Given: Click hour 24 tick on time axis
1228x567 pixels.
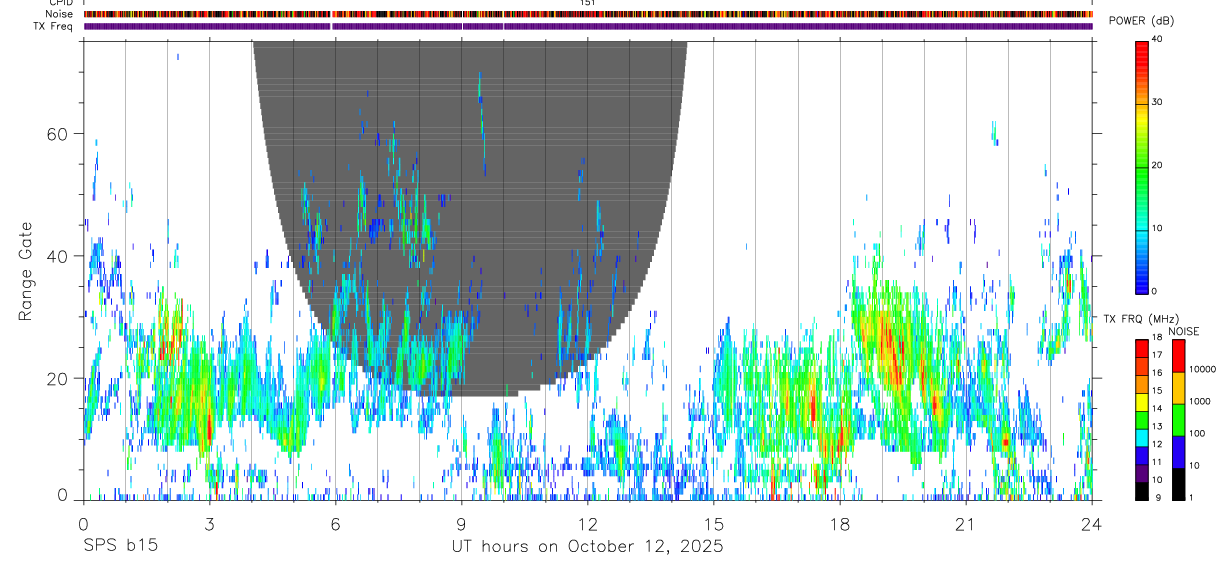Looking at the screenshot, I should click(1092, 523).
